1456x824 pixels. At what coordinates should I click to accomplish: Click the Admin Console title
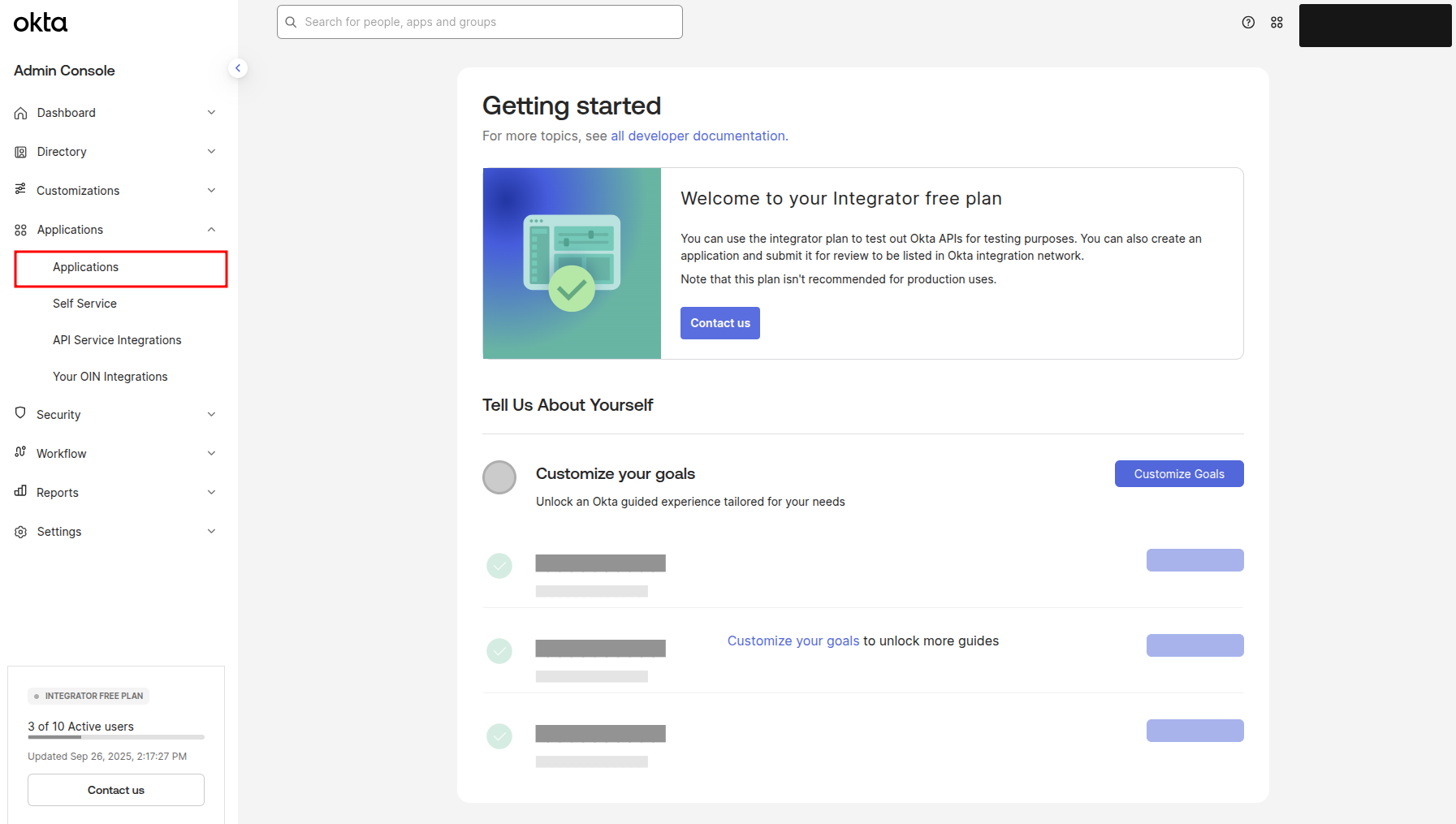point(64,71)
